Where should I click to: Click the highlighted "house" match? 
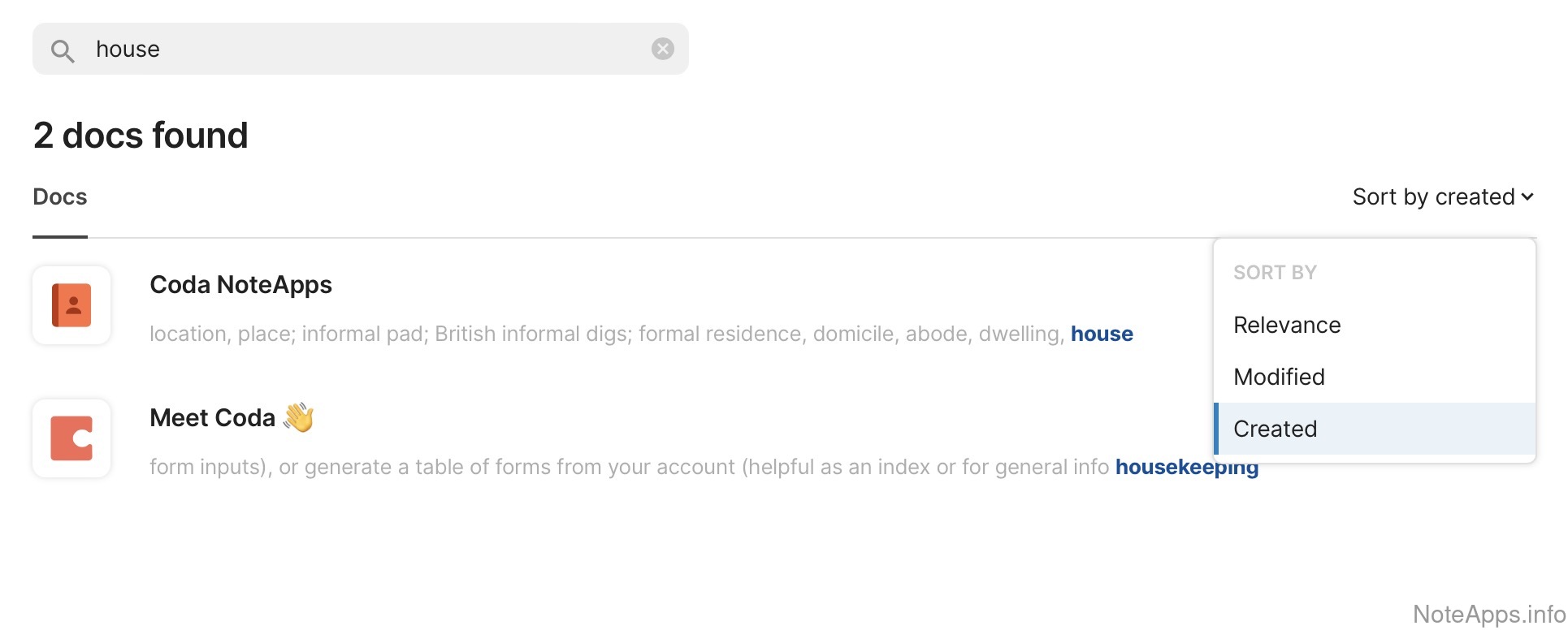(x=1102, y=334)
